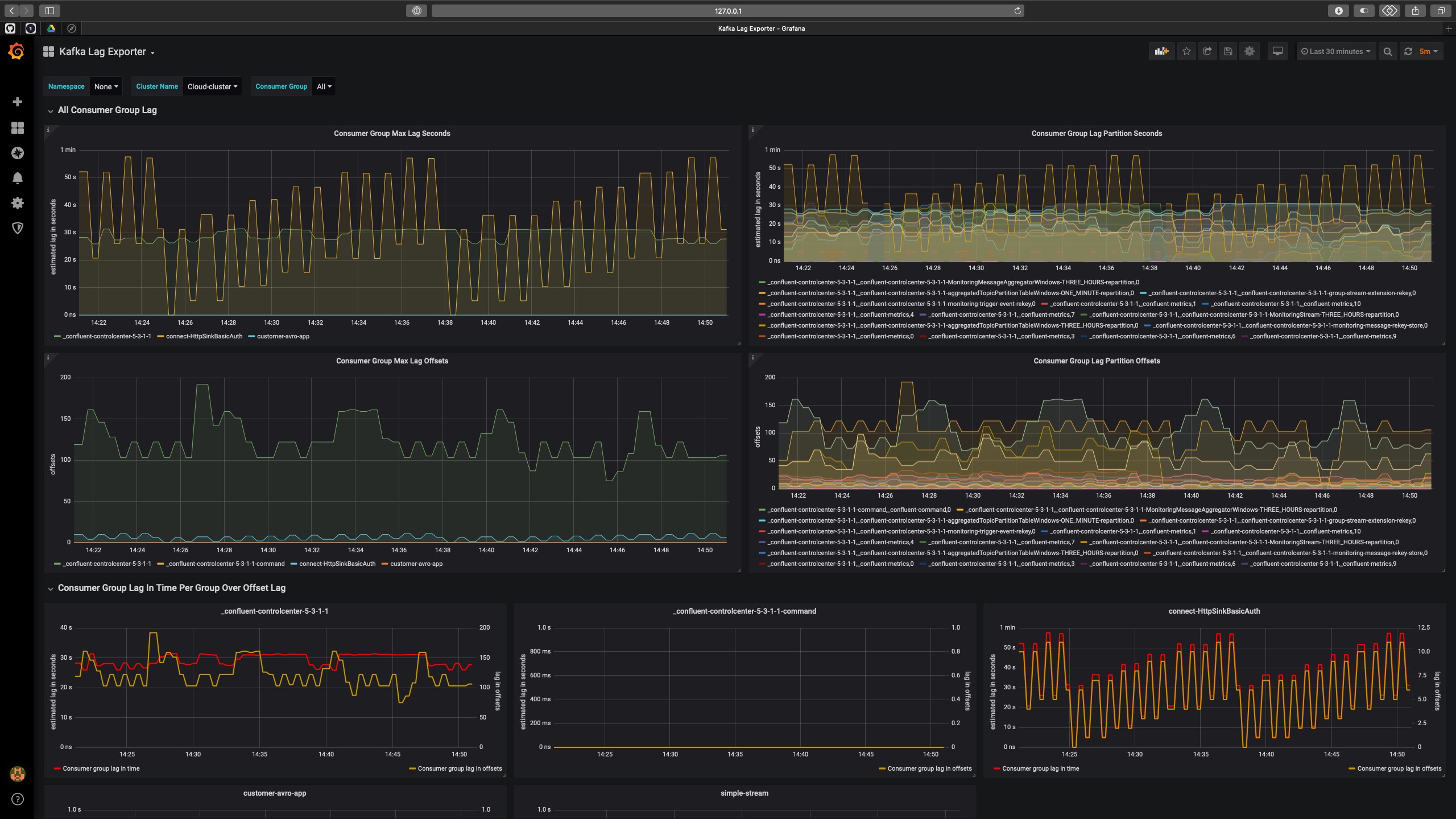Open the Namespace None dropdown
Screen dimensions: 1456x819
pyautogui.click(x=106, y=86)
